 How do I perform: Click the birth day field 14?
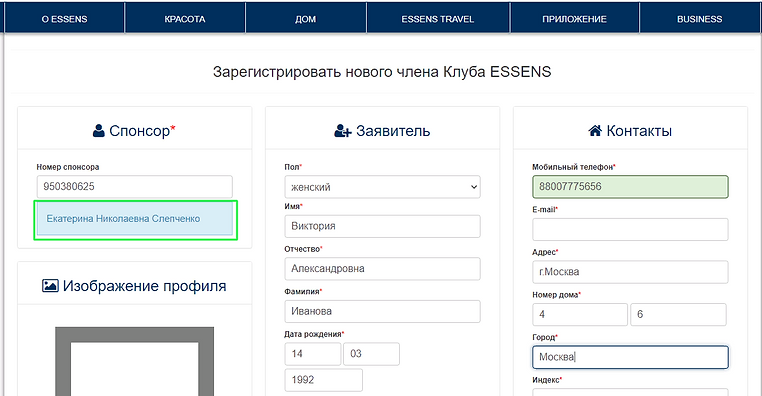312,354
